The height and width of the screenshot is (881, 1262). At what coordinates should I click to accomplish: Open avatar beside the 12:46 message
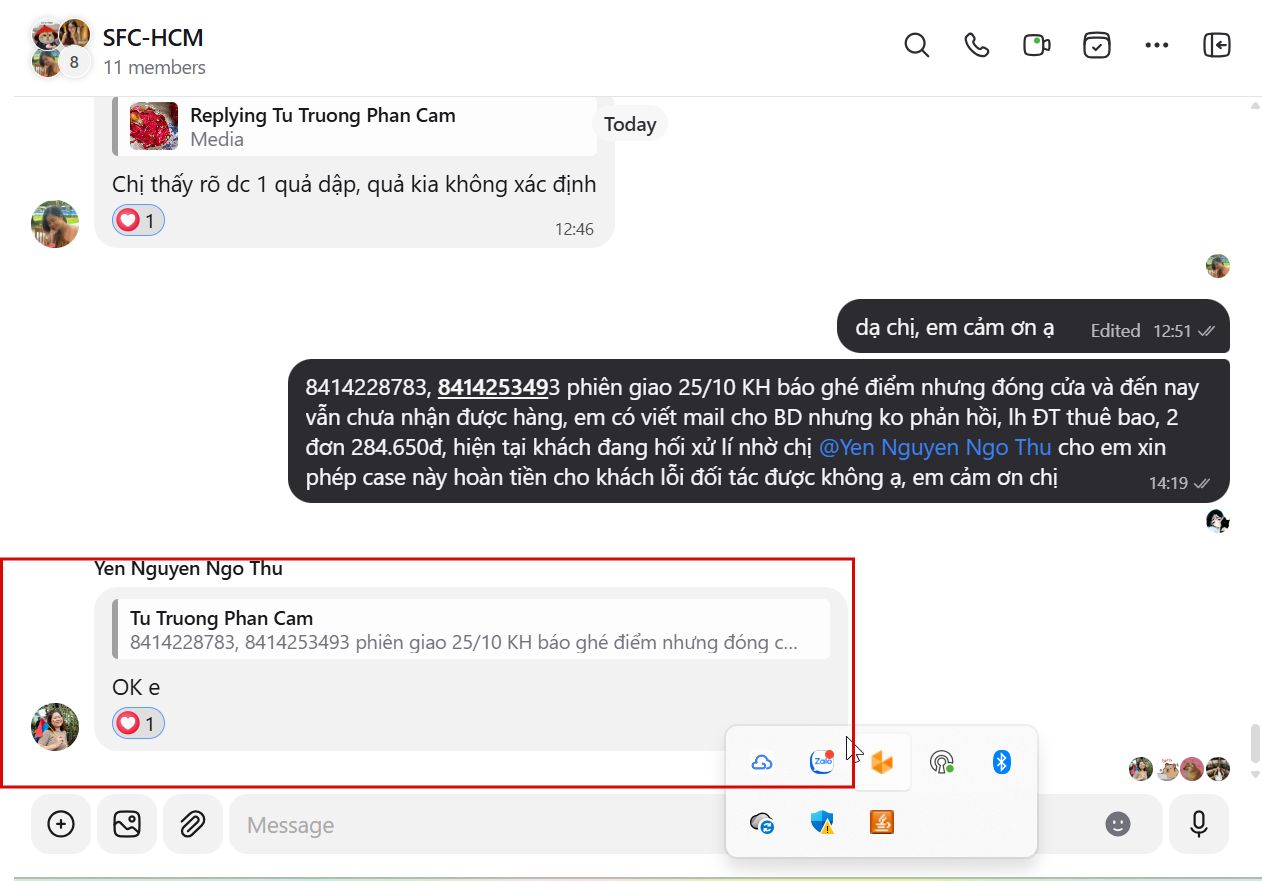click(x=54, y=224)
